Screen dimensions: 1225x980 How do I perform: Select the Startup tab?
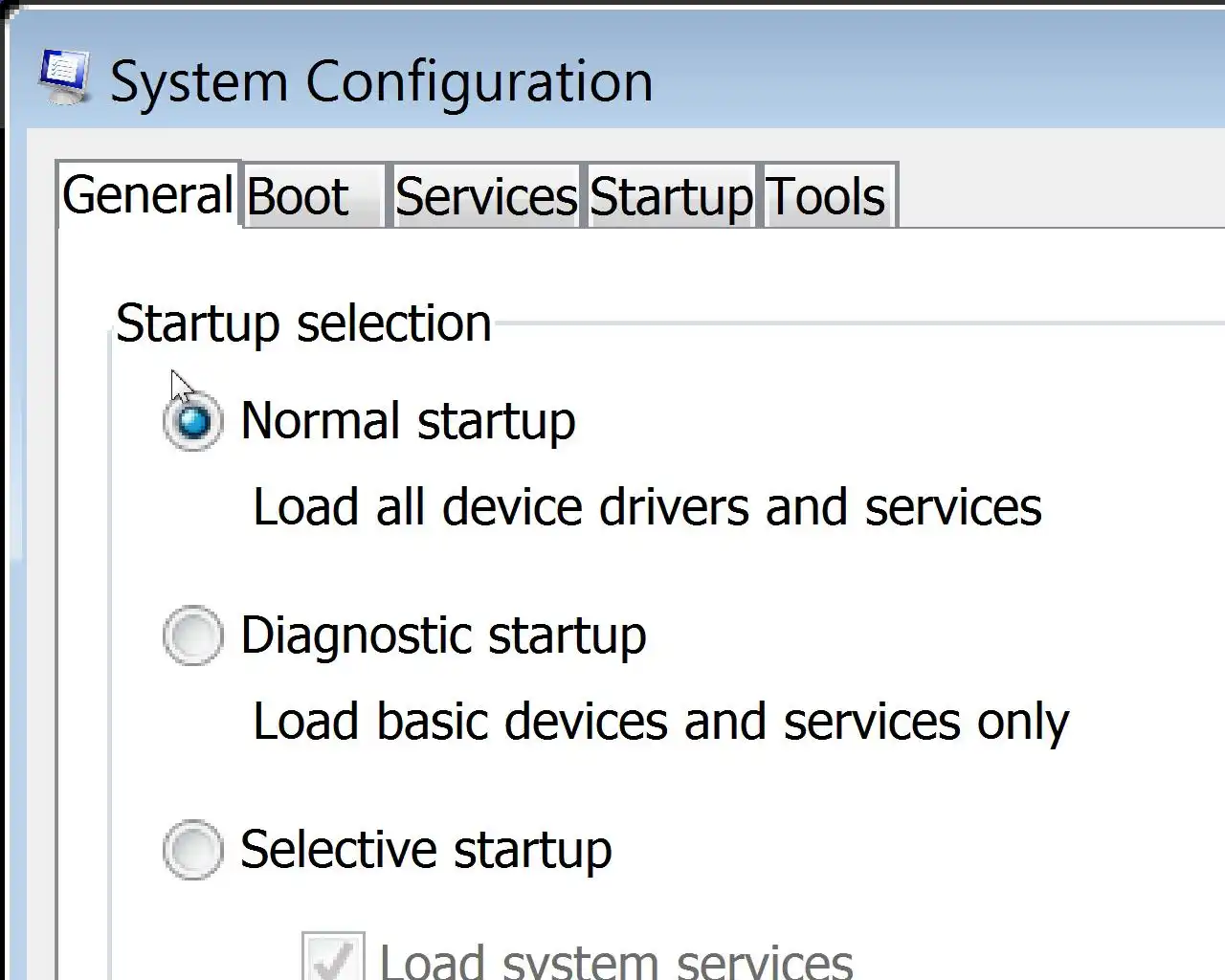[671, 197]
